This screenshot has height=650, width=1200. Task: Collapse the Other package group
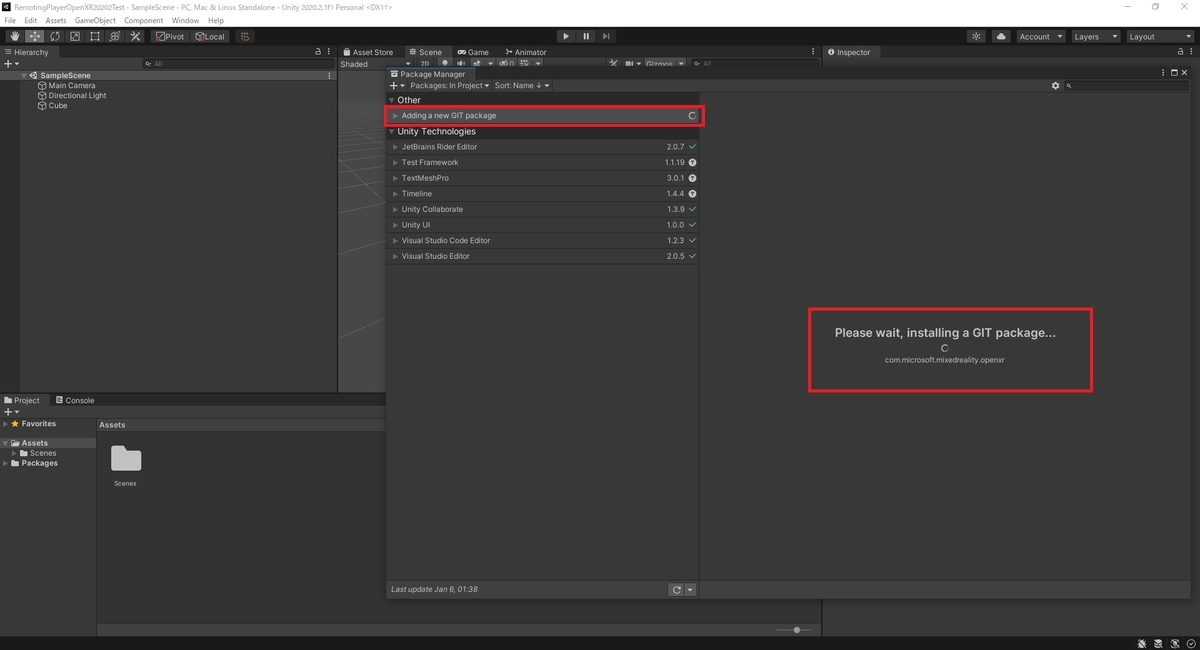tap(392, 100)
